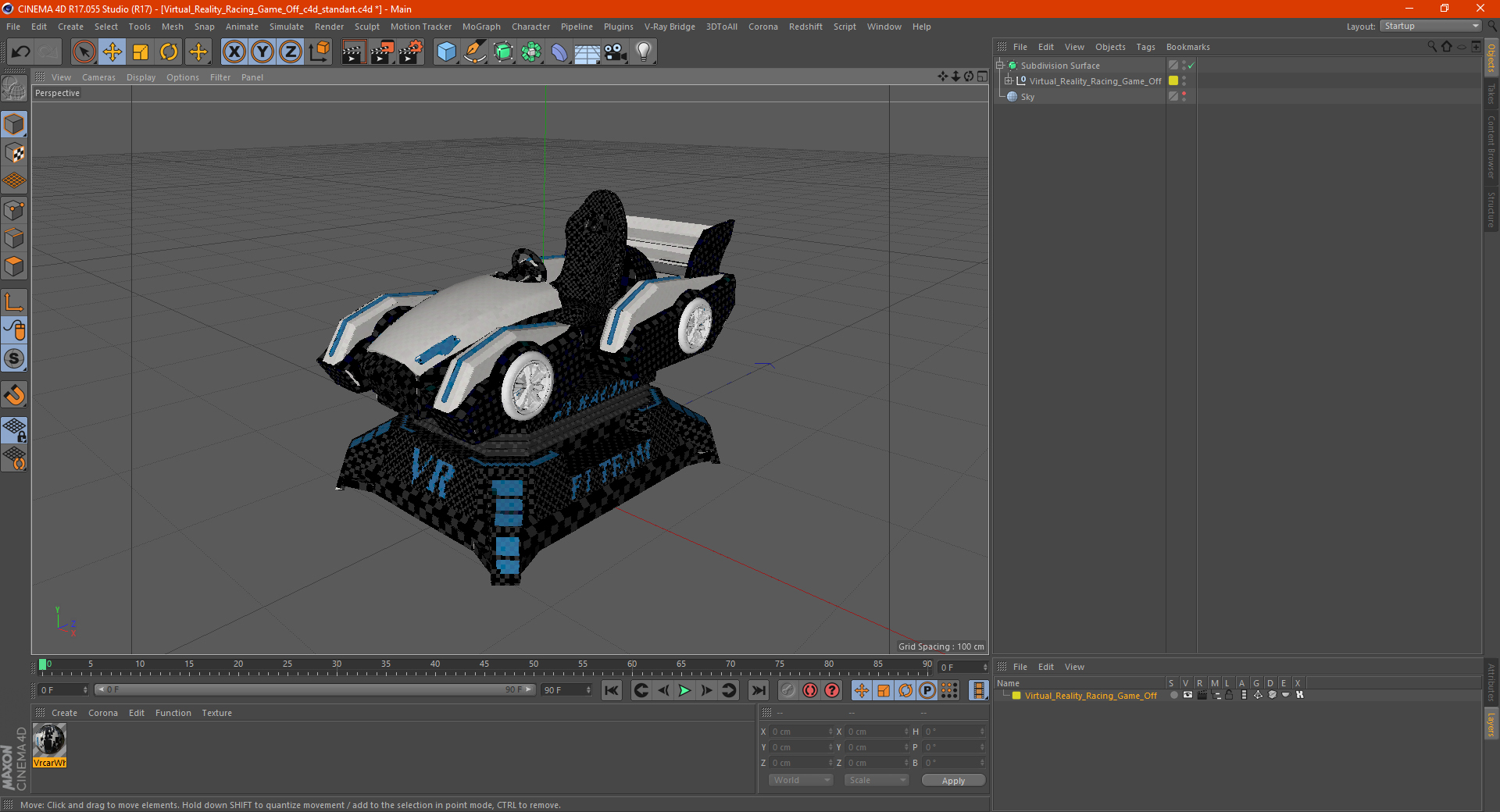Screen dimensions: 1500x812
Task: Add a Camera object
Action: 616,52
